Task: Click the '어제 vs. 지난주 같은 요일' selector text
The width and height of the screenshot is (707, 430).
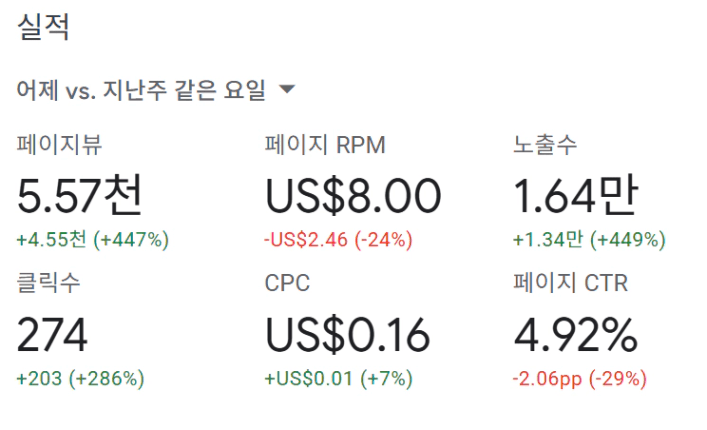Action: (x=141, y=90)
